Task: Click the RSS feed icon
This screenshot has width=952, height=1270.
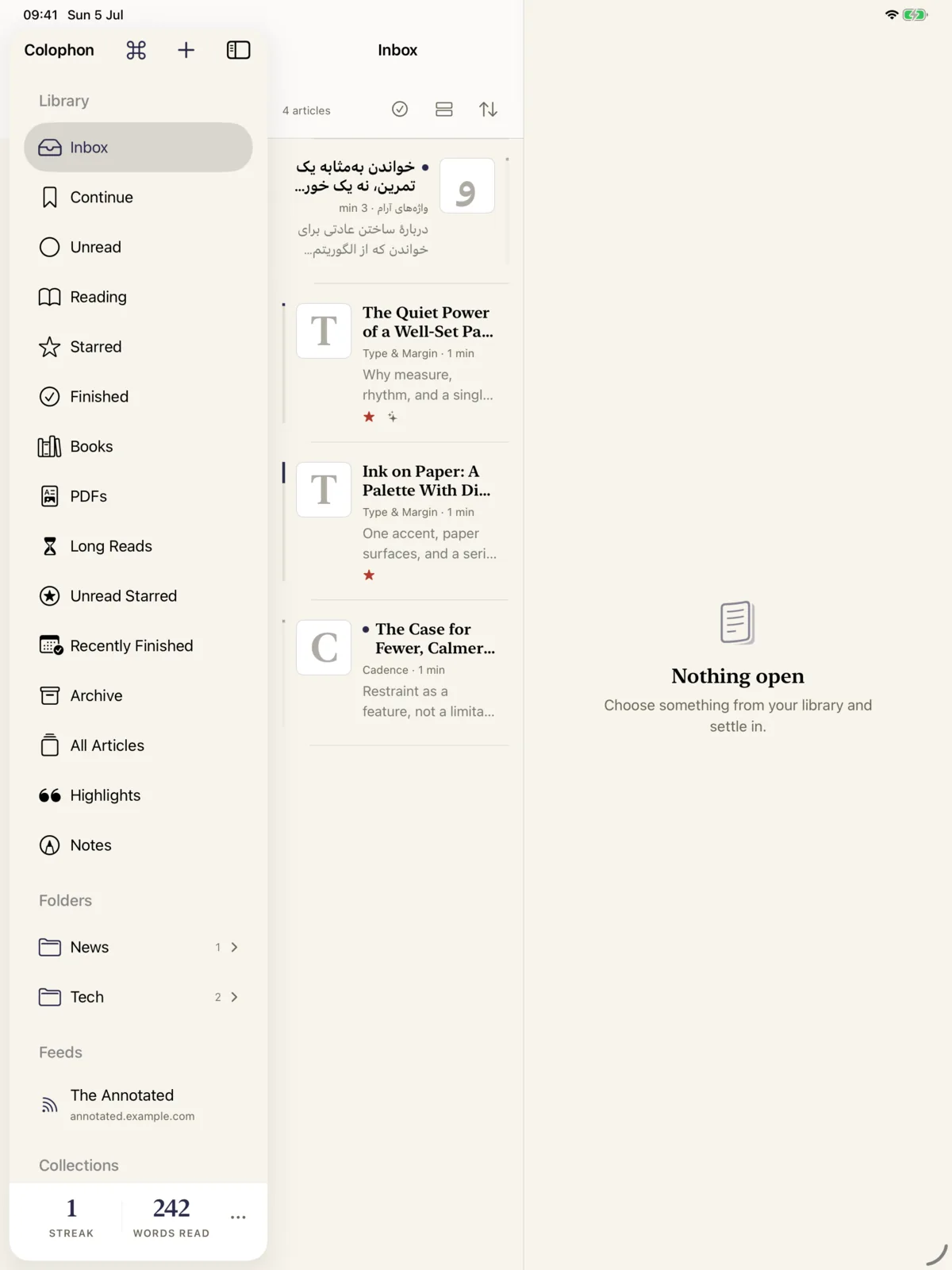Action: (x=49, y=1105)
